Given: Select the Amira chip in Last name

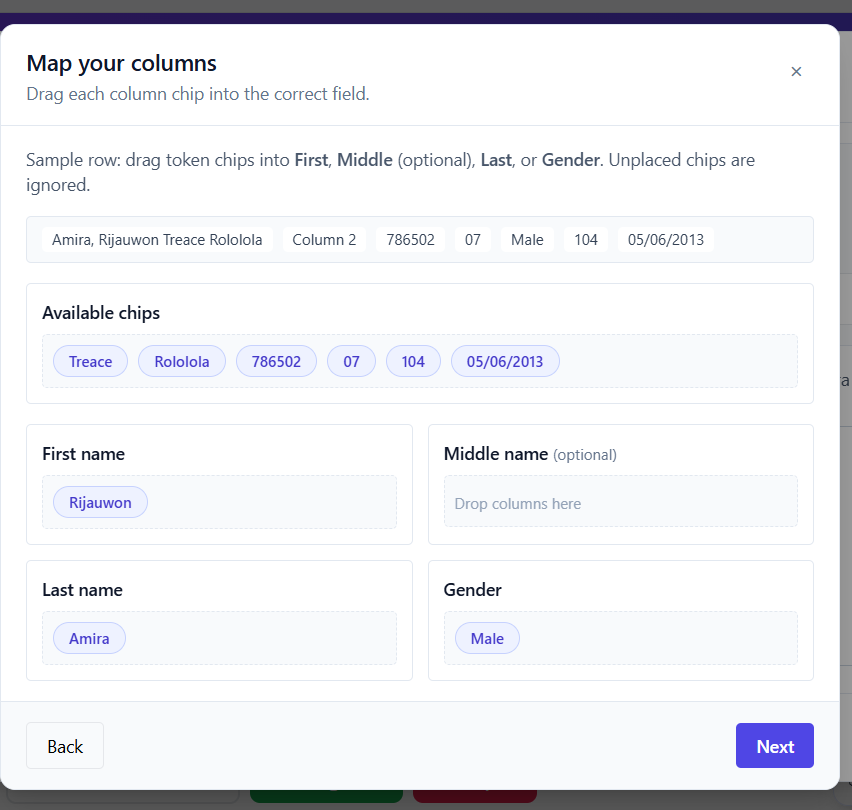Looking at the screenshot, I should pos(88,638).
